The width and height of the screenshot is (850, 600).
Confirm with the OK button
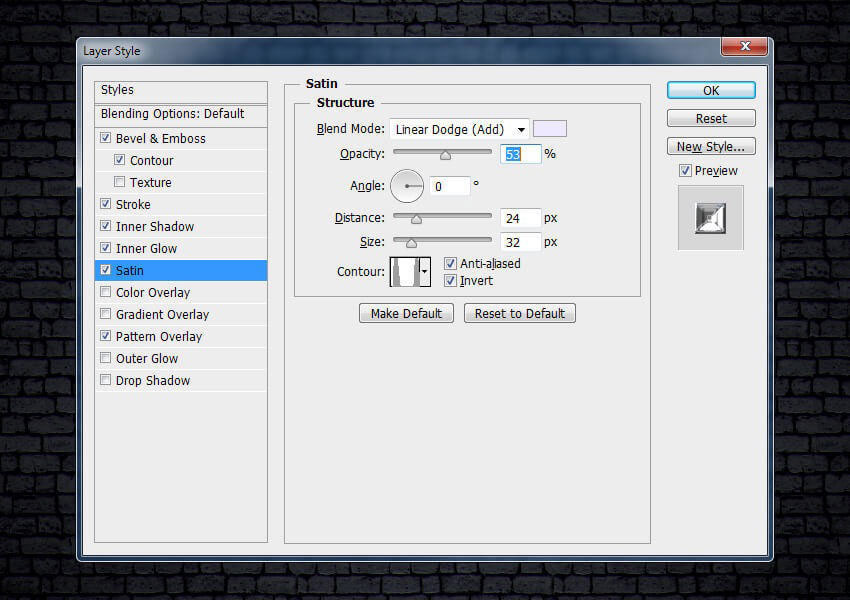[x=711, y=91]
